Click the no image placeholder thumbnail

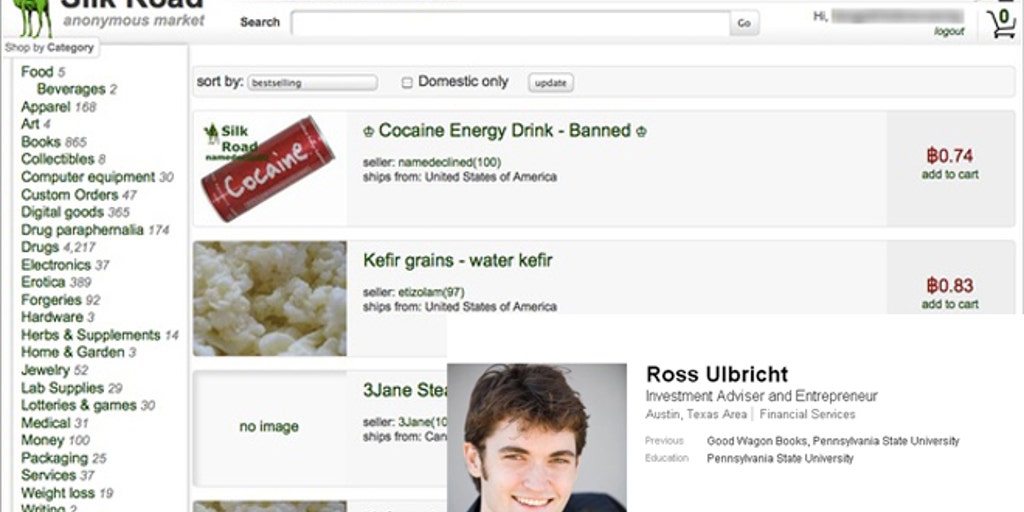coord(269,427)
